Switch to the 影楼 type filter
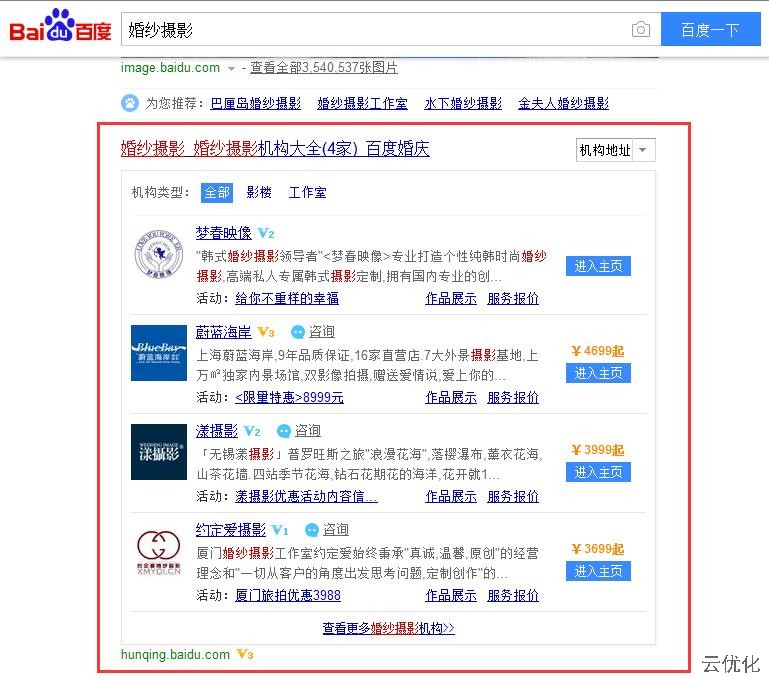This screenshot has height=680, width=769. coord(259,192)
